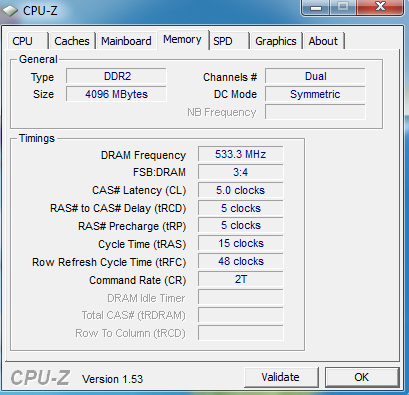Click the Cycle Time (tRAS) label

[x=142, y=244]
